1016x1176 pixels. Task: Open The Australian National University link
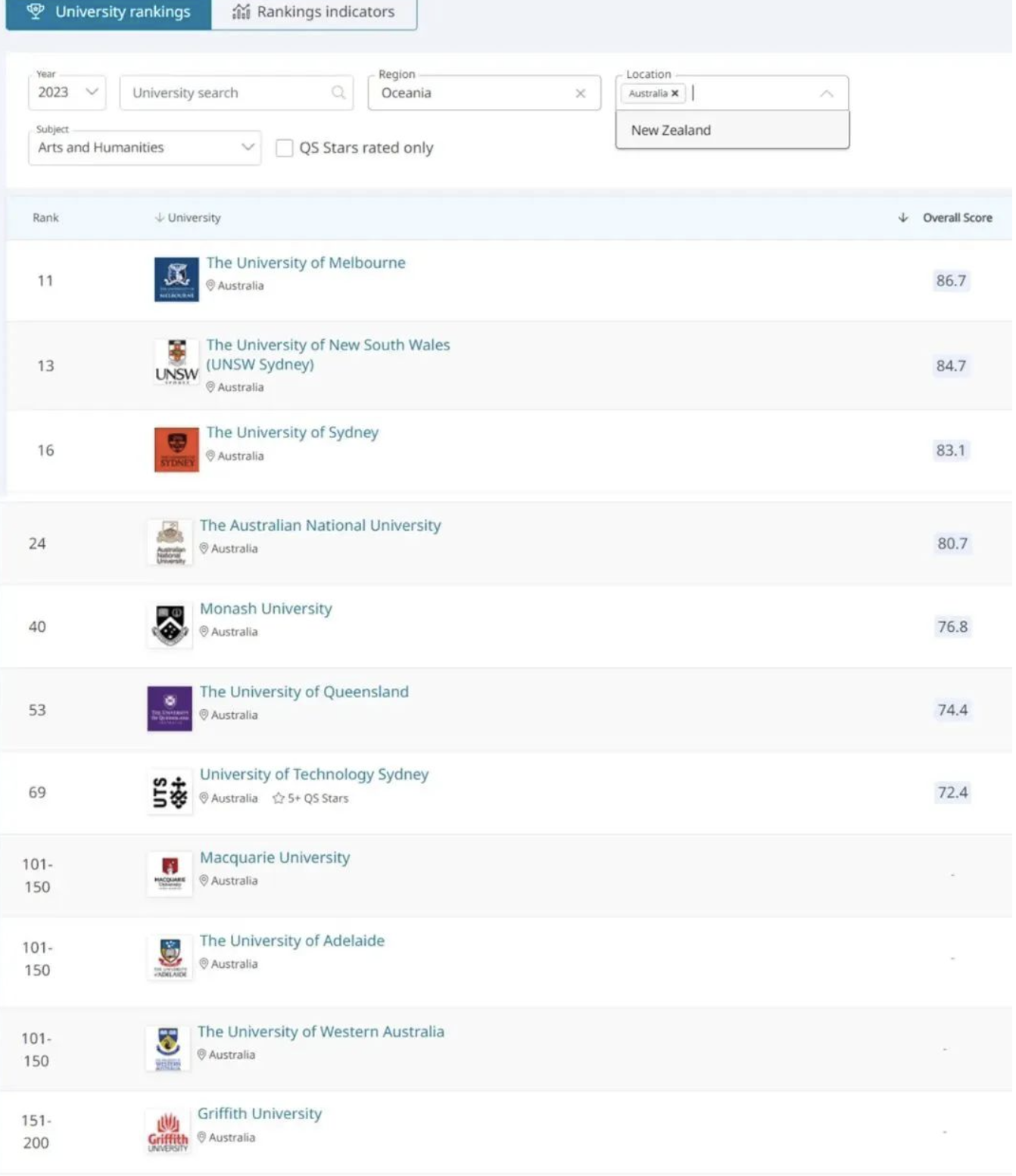319,525
